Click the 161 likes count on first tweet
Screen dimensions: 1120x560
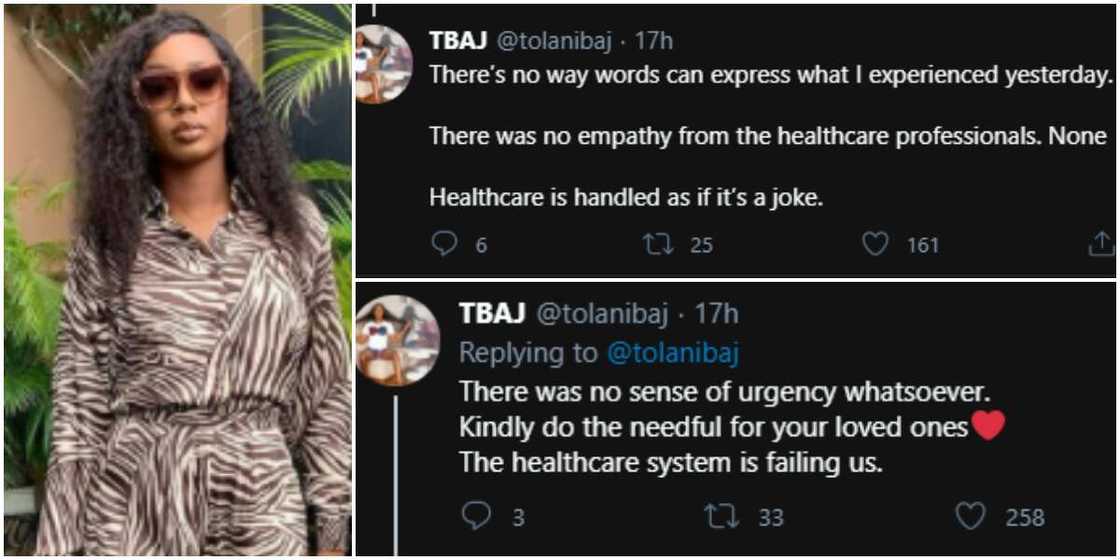[922, 244]
